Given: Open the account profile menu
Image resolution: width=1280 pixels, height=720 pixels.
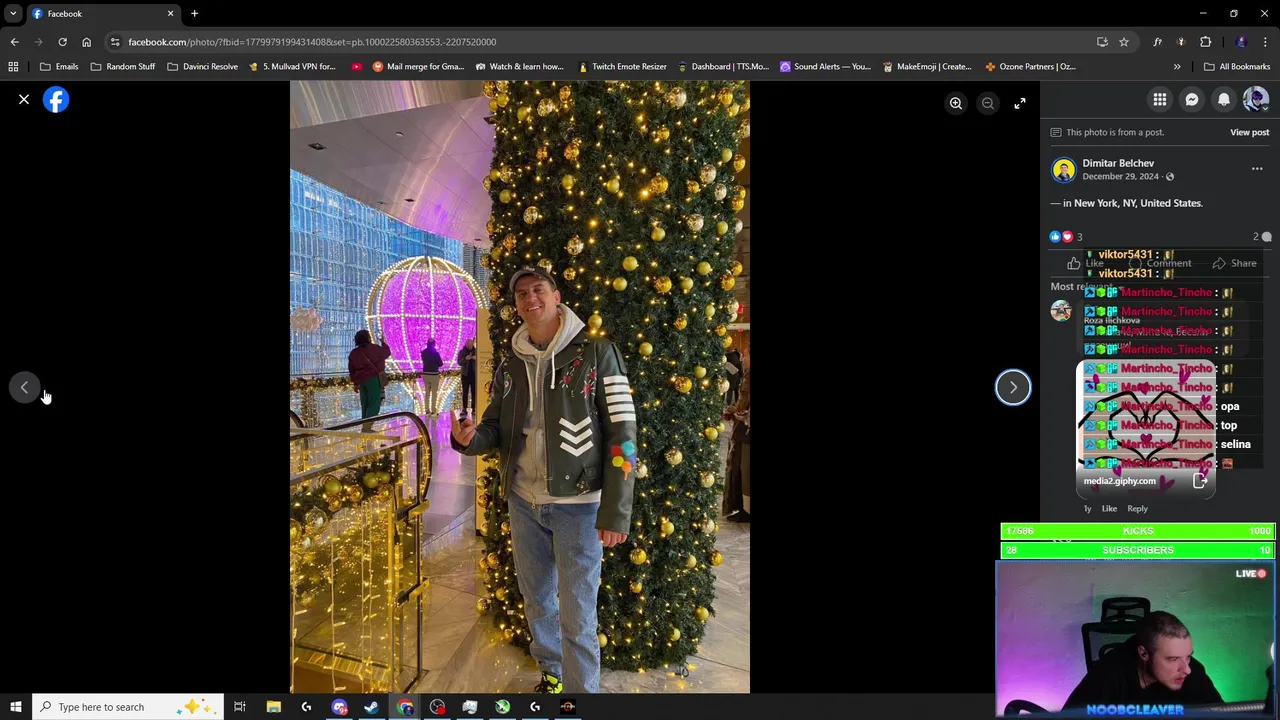Looking at the screenshot, I should (x=1256, y=100).
